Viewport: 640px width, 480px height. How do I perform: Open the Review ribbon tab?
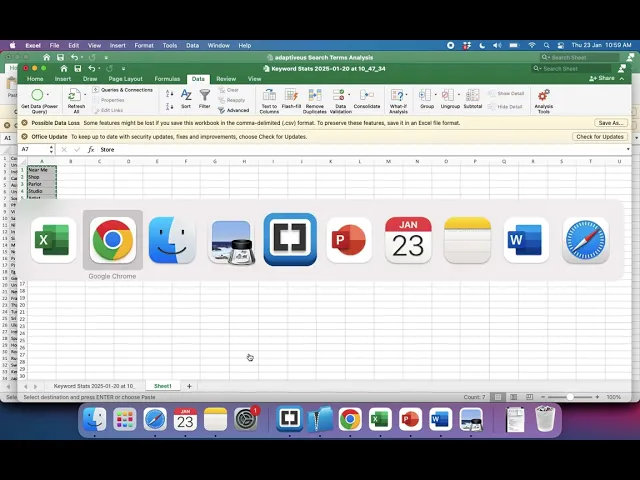coord(226,79)
